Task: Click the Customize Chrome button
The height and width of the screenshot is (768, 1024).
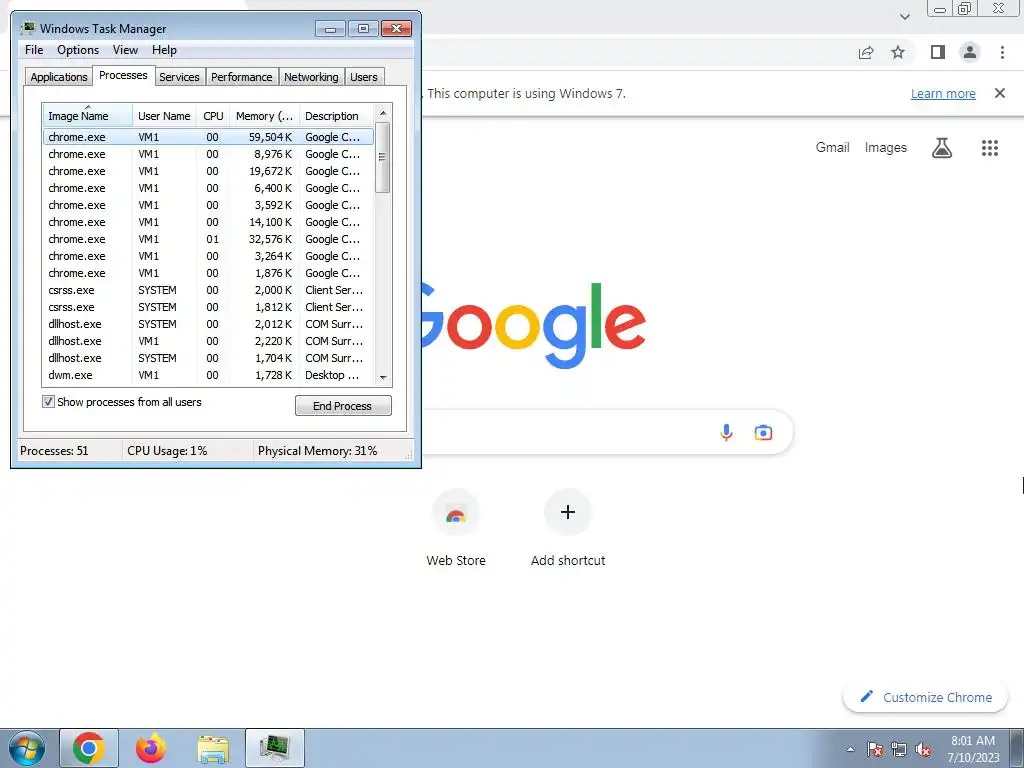Action: point(925,697)
